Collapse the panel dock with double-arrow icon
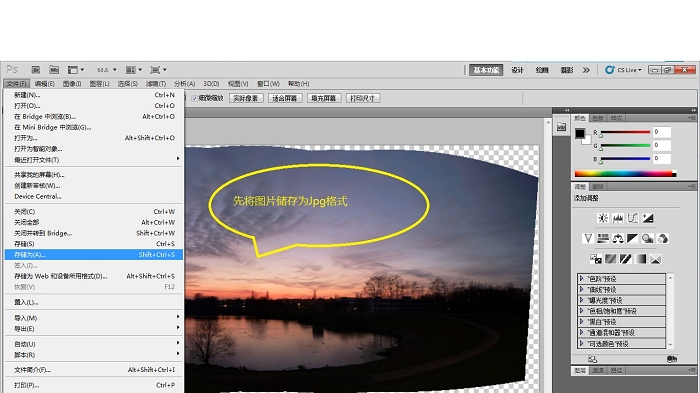 693,110
